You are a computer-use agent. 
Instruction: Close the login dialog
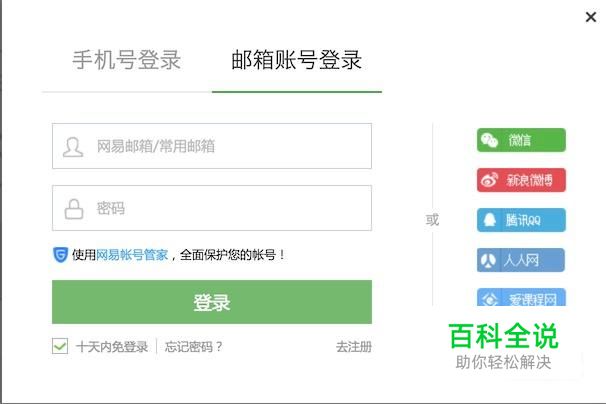coord(590,17)
